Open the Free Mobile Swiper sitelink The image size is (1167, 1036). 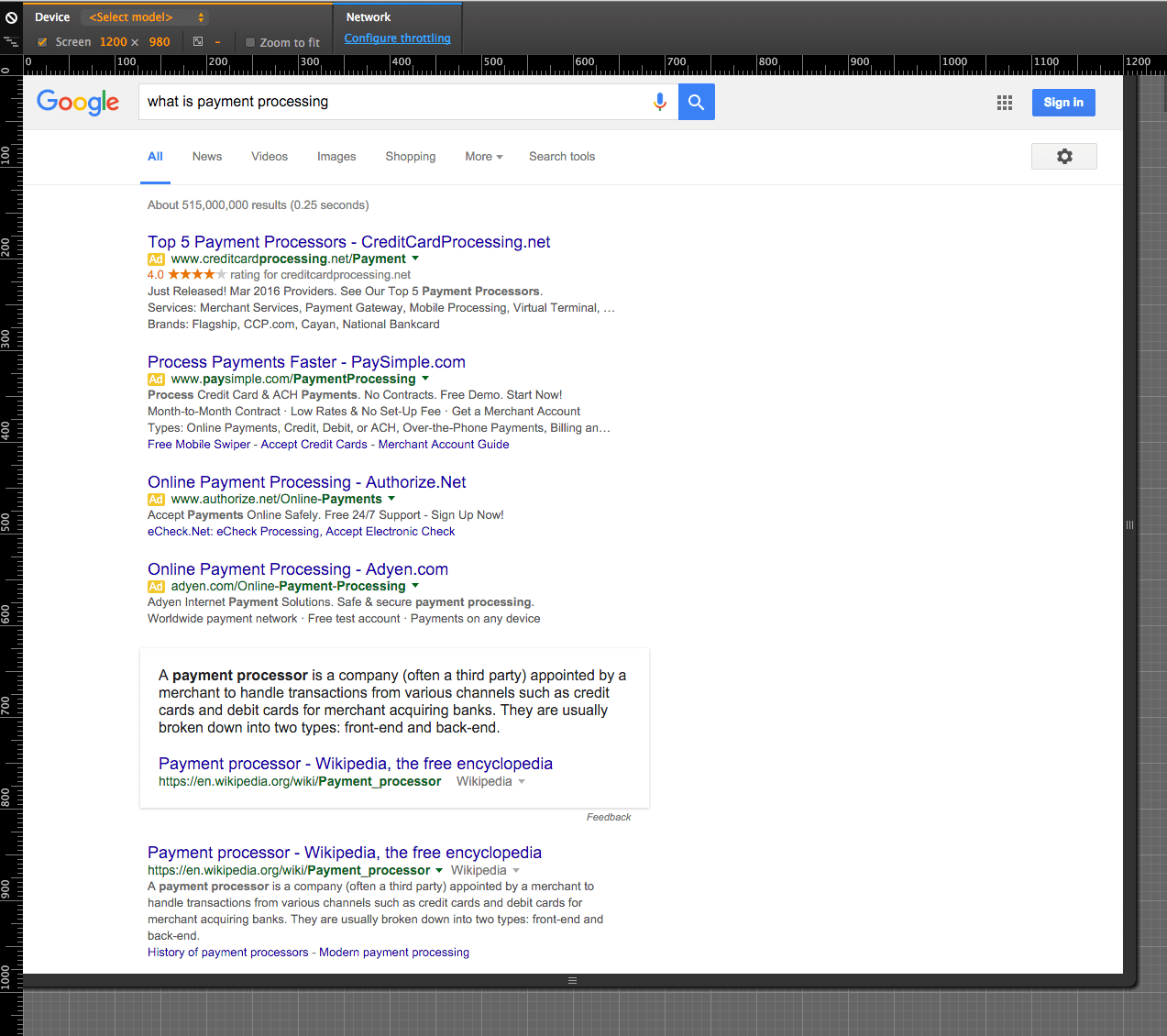tap(199, 445)
